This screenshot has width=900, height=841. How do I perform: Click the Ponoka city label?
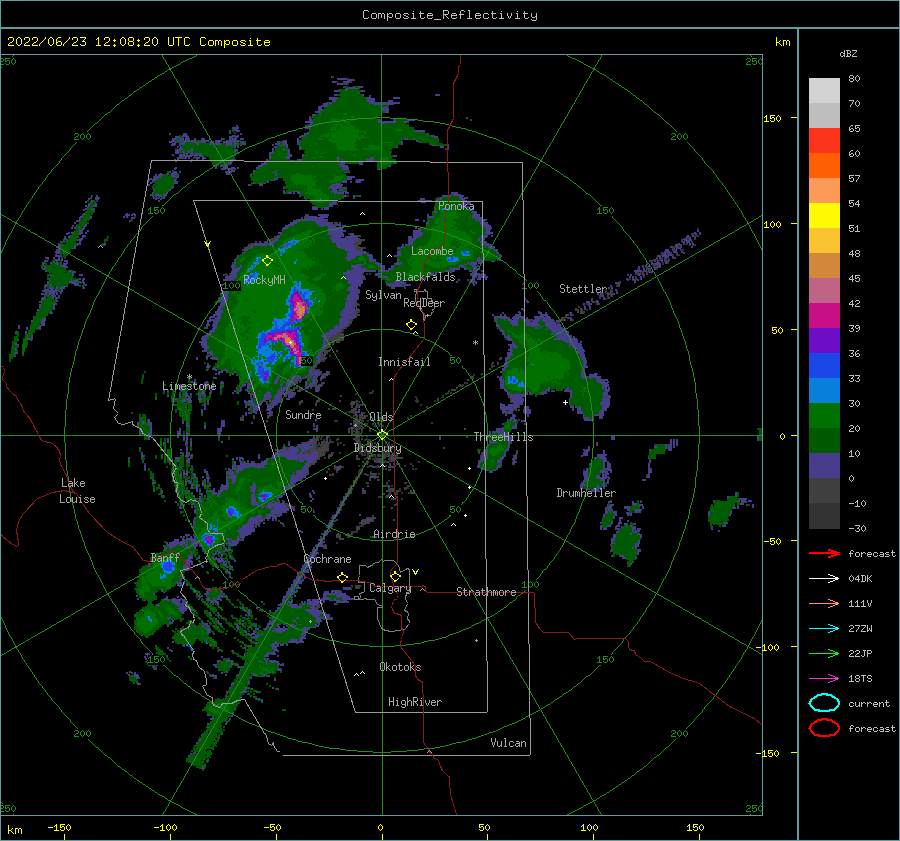pos(456,206)
